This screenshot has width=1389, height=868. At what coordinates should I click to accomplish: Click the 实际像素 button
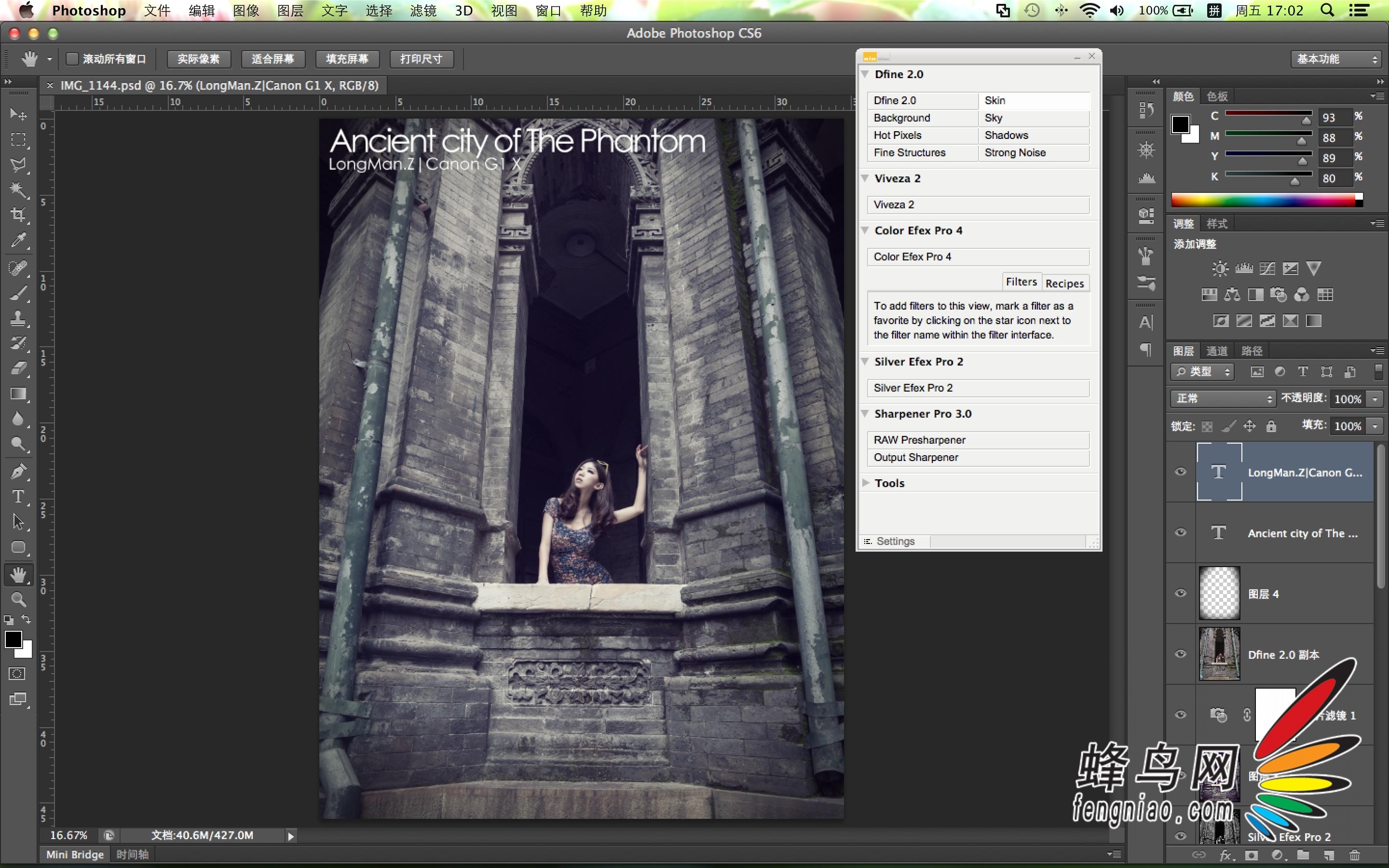[x=199, y=58]
